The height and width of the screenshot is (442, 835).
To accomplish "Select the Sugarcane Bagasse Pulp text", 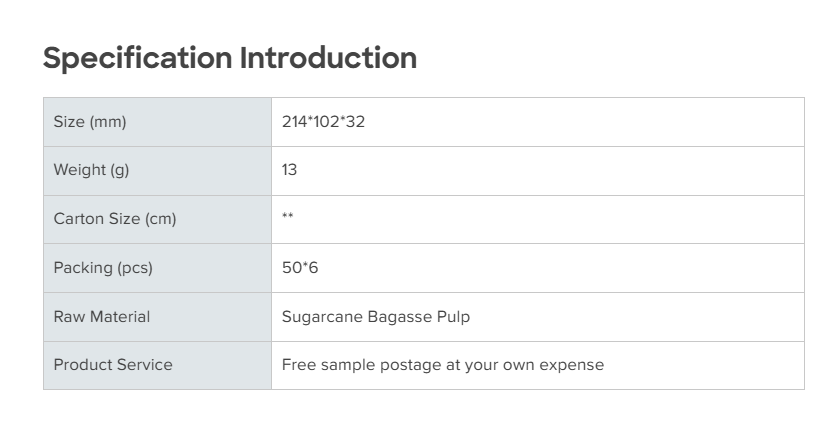I will (x=376, y=317).
